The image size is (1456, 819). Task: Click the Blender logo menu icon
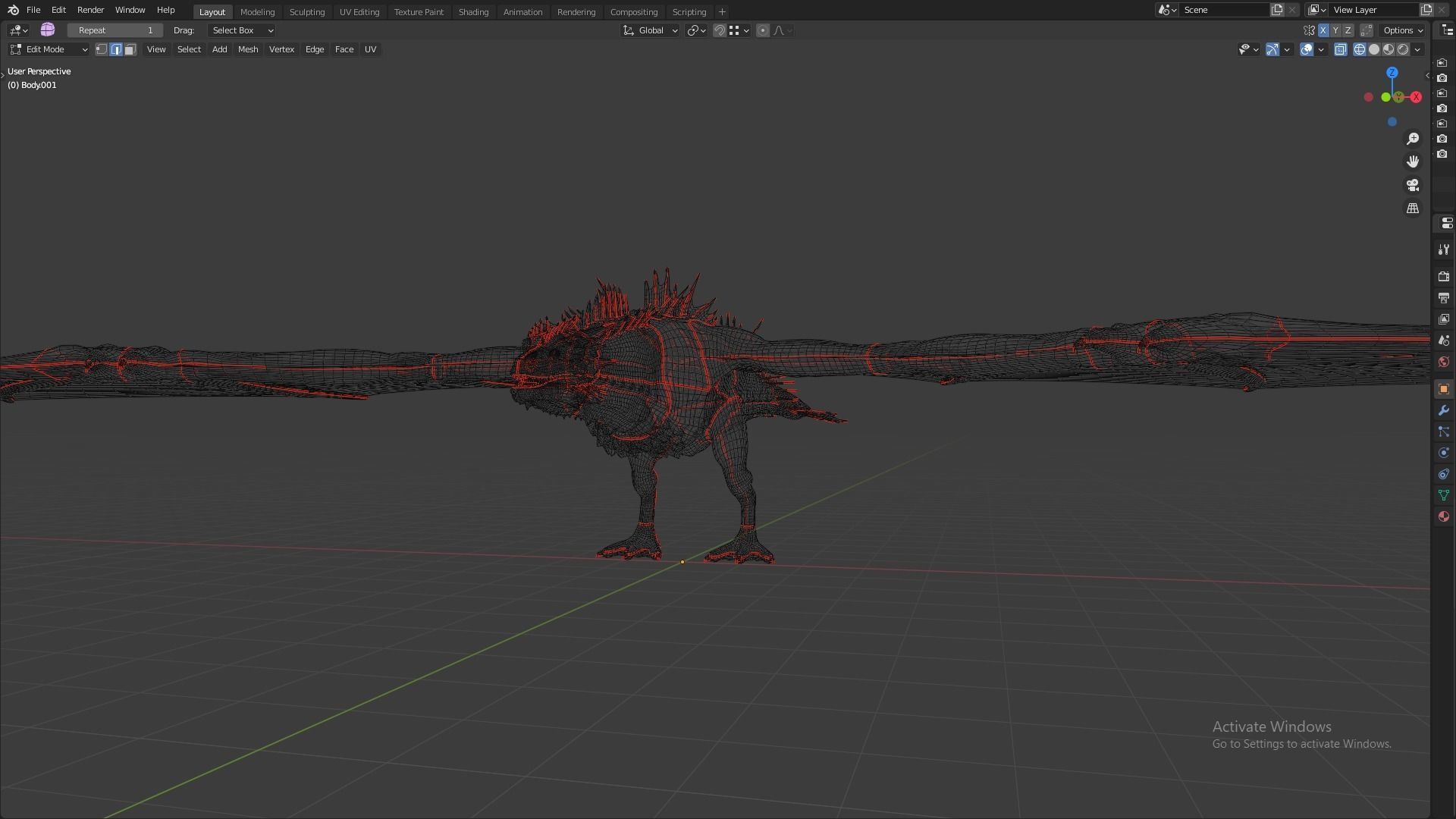coord(13,10)
